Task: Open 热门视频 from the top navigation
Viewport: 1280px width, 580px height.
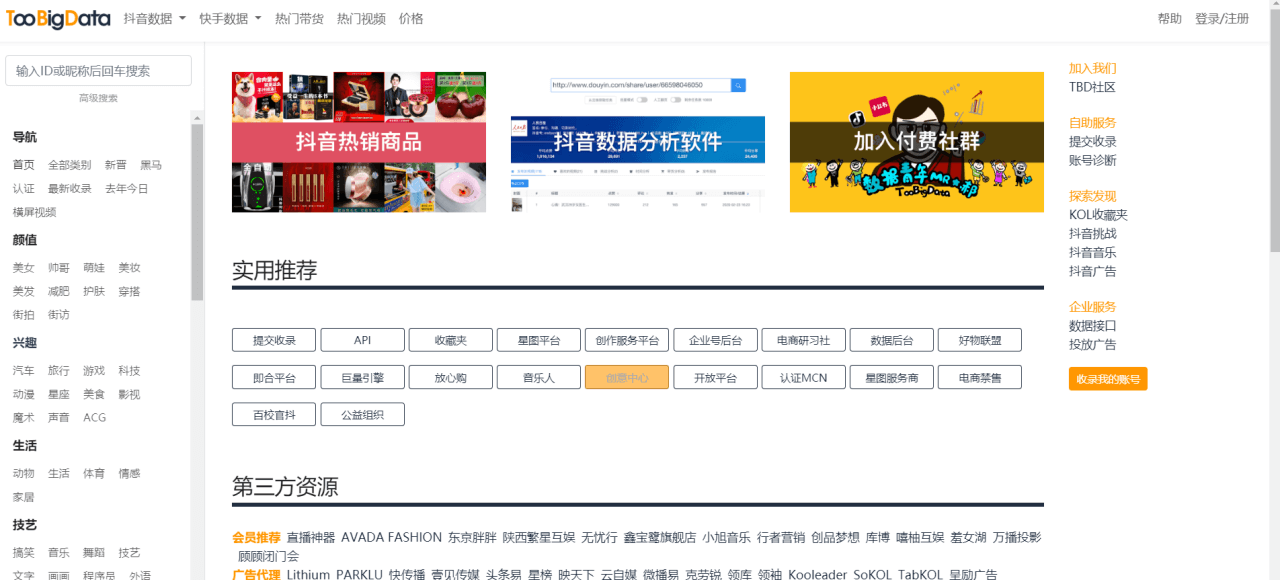Action: coord(361,19)
